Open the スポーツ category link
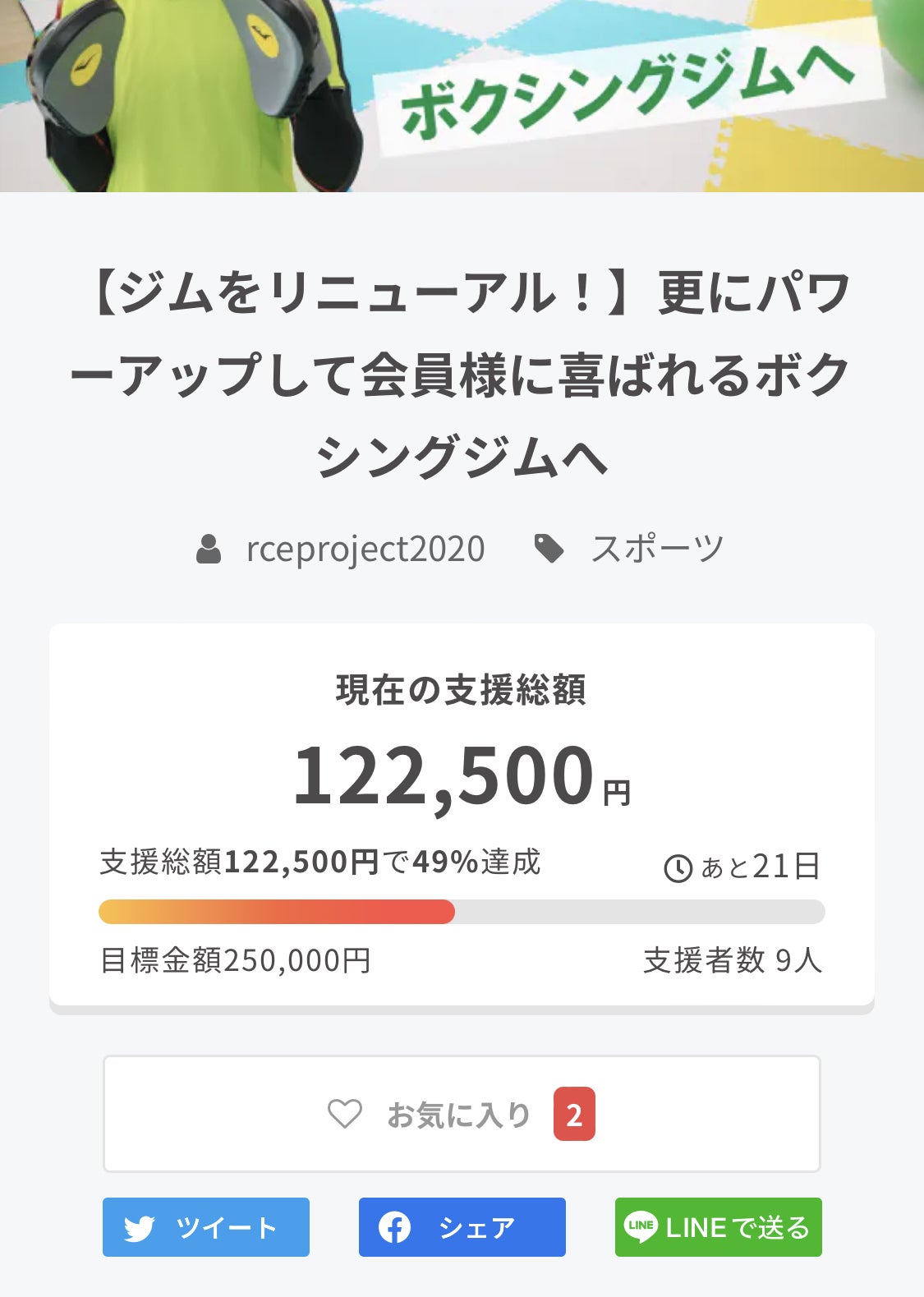924x1297 pixels. pos(657,549)
